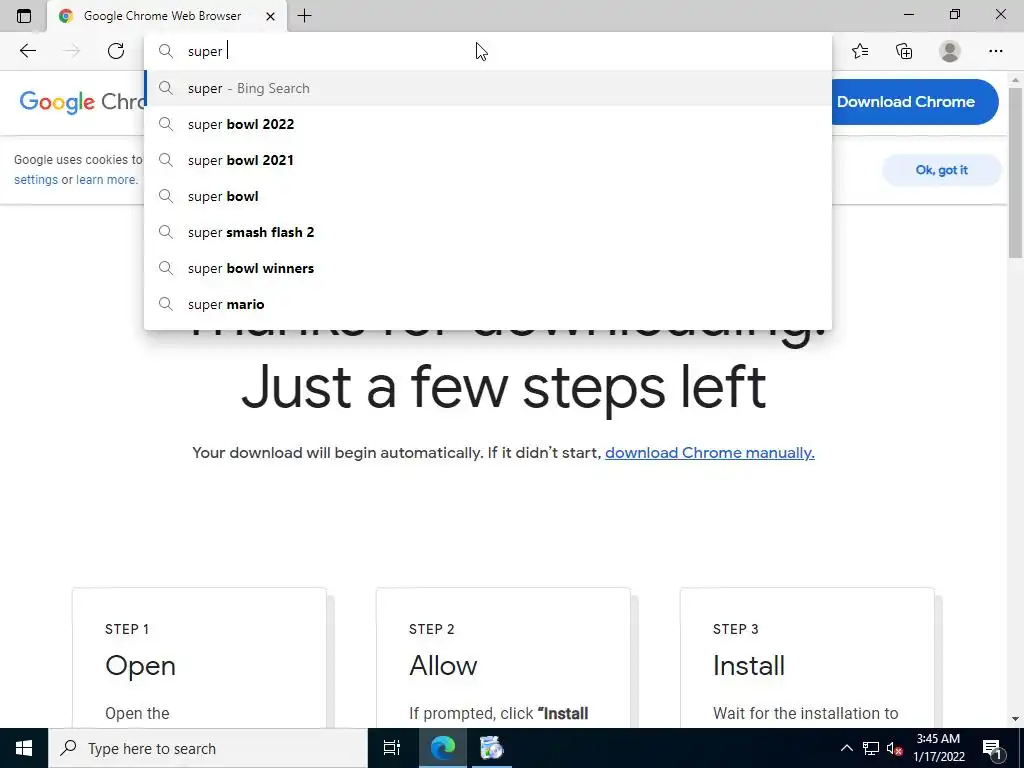The width and height of the screenshot is (1024, 768).
Task: Show hidden system tray icons chevron
Action: [846, 748]
